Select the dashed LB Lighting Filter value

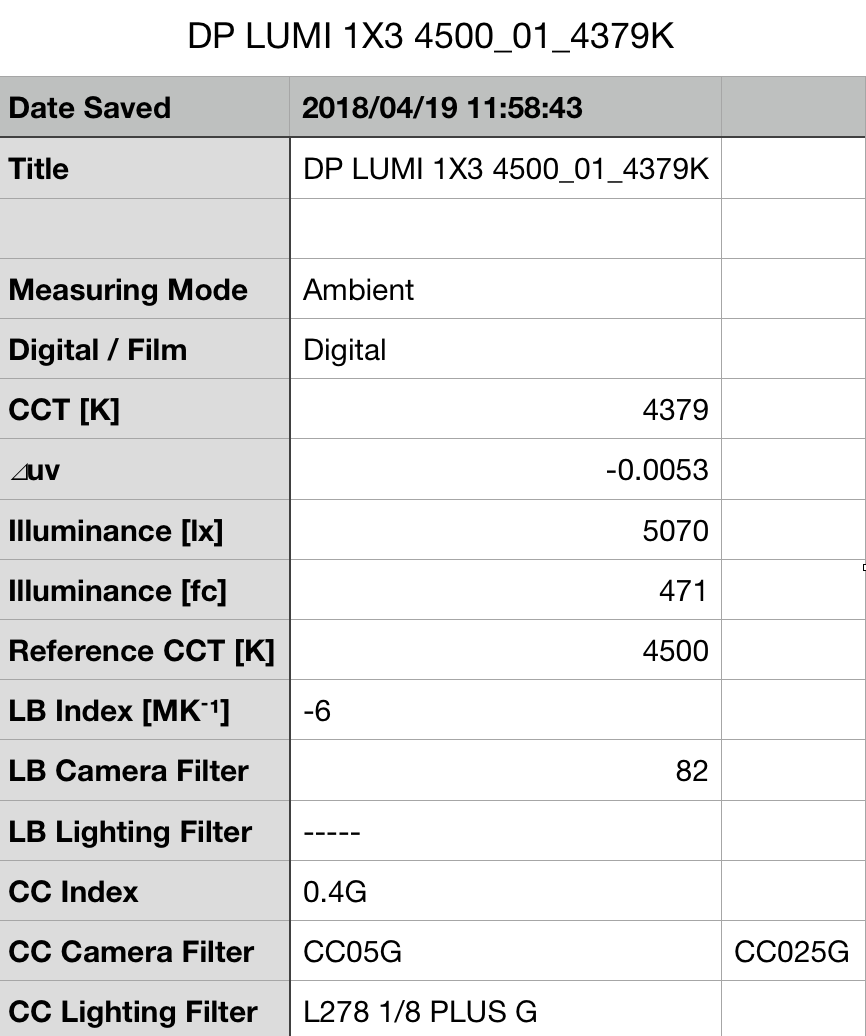click(x=331, y=832)
